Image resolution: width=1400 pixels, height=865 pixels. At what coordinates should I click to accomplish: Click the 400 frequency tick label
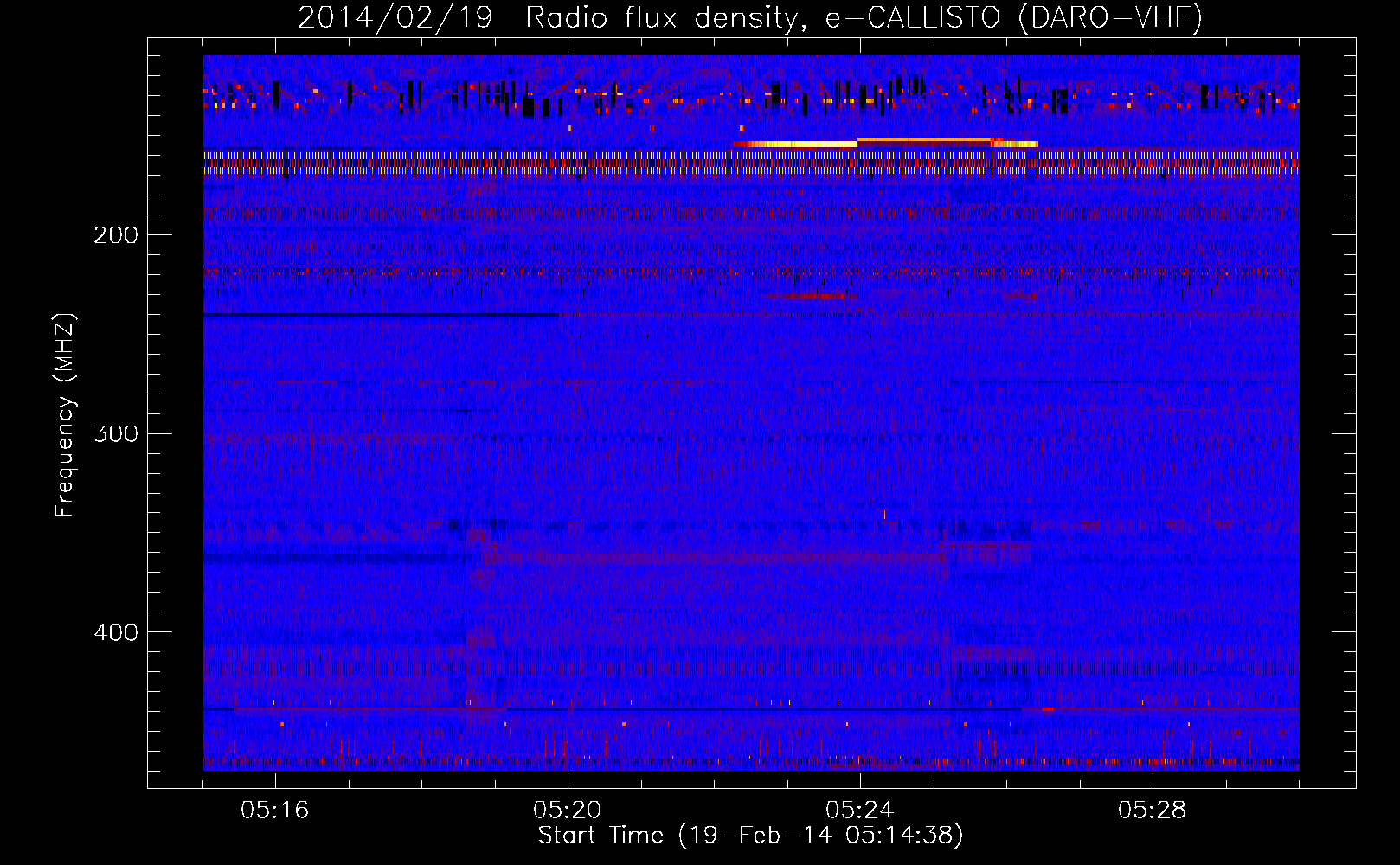(116, 632)
